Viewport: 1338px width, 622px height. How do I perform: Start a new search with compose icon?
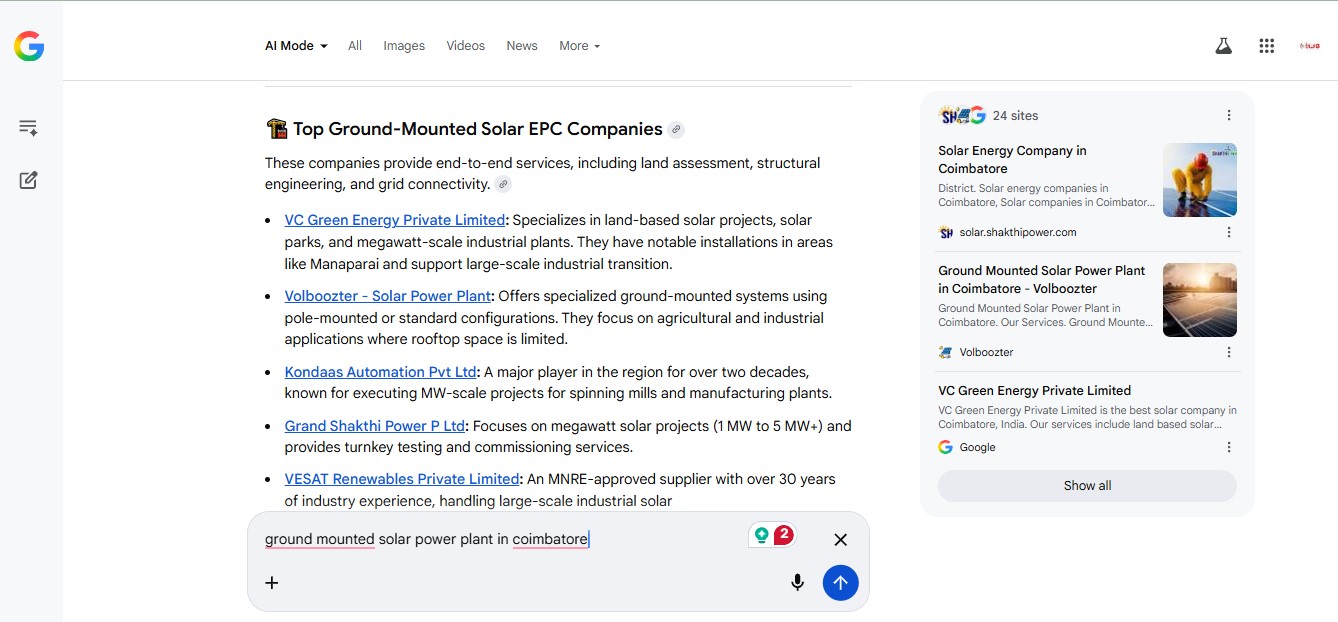click(28, 180)
